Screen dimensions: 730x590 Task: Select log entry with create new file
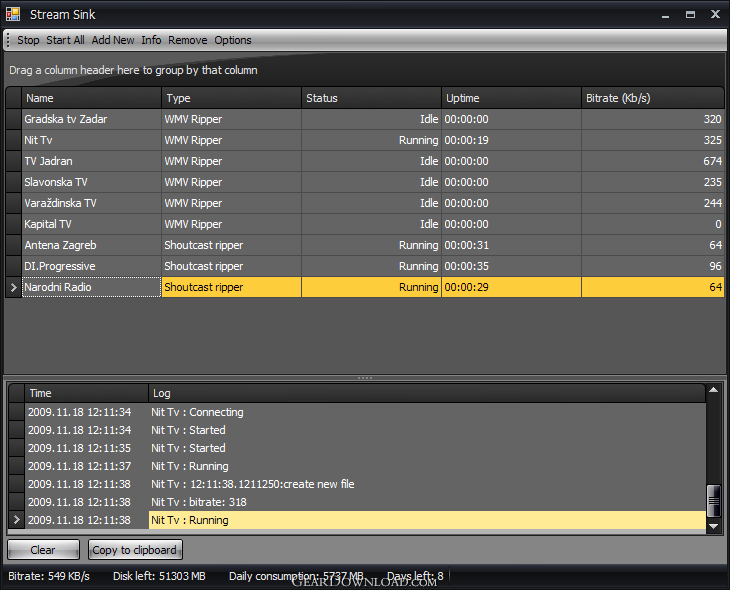357,484
